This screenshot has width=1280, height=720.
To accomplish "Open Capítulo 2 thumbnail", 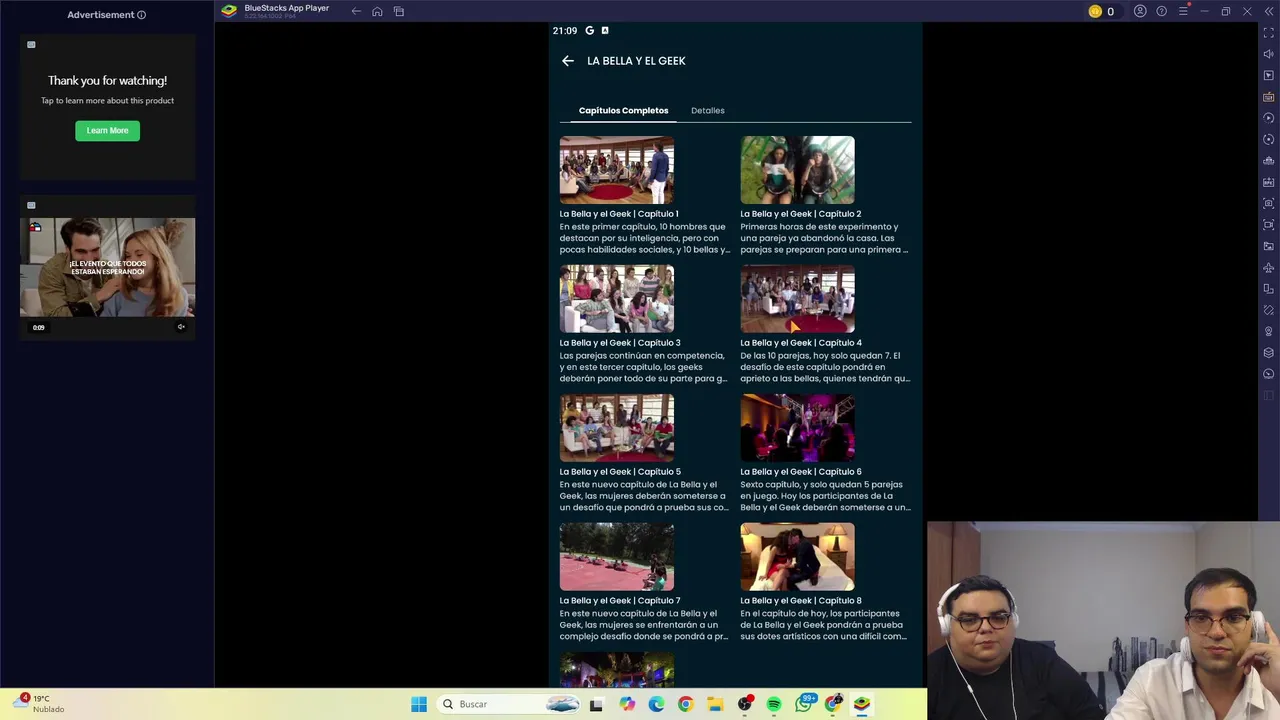I will point(797,170).
